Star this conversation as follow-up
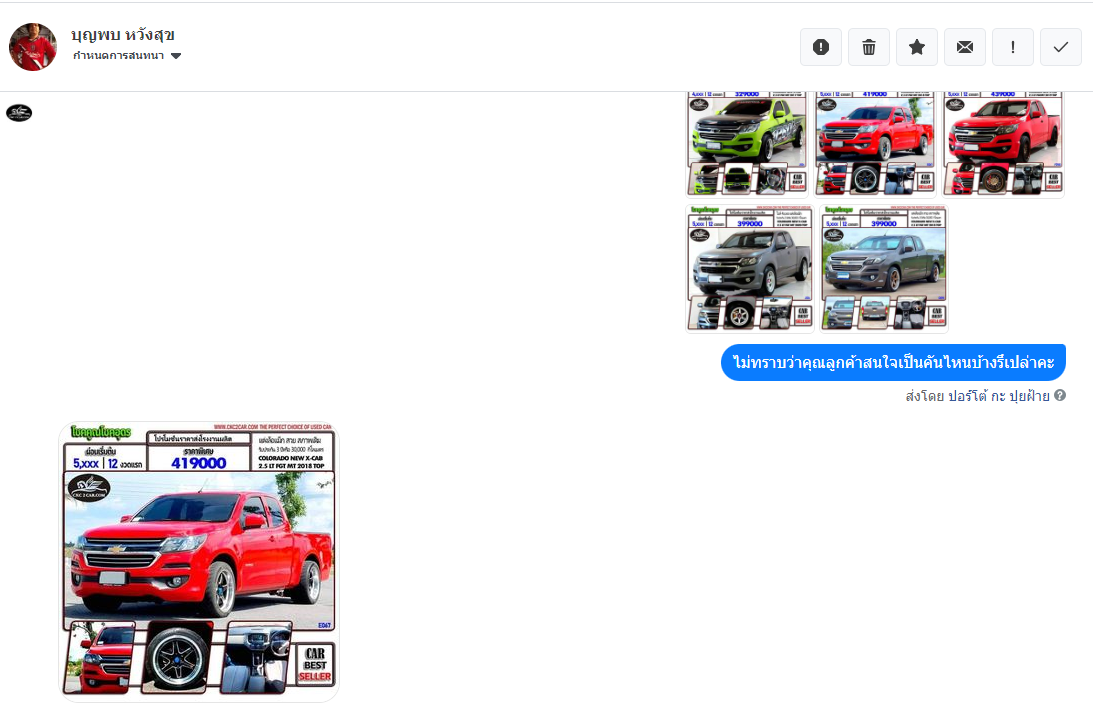This screenshot has height=714, width=1093. pyautogui.click(x=917, y=47)
